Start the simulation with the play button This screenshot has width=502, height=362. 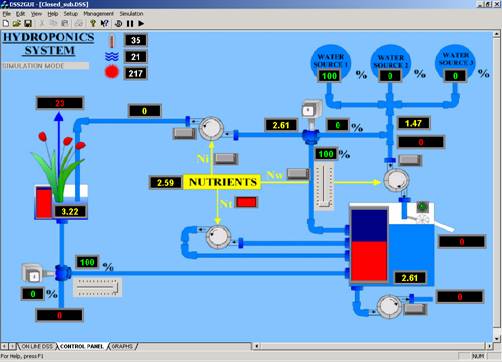click(x=141, y=23)
